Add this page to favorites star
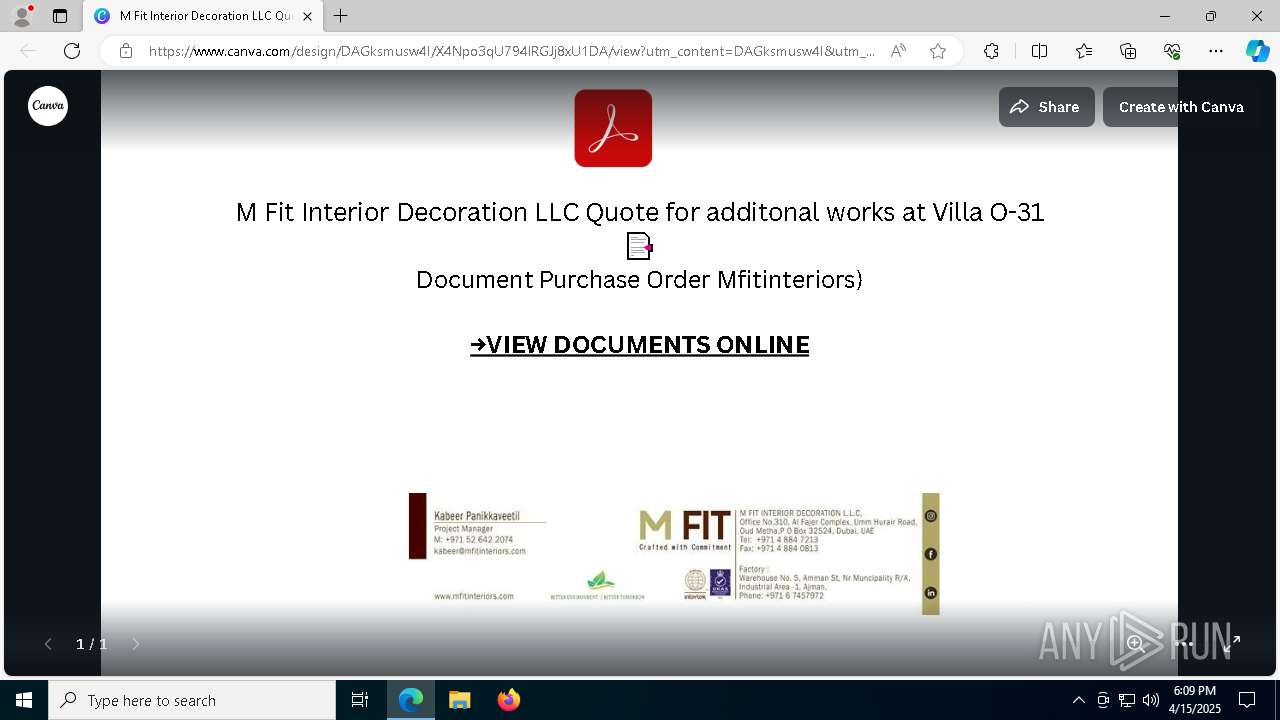Viewport: 1280px width, 720px height. 938,51
